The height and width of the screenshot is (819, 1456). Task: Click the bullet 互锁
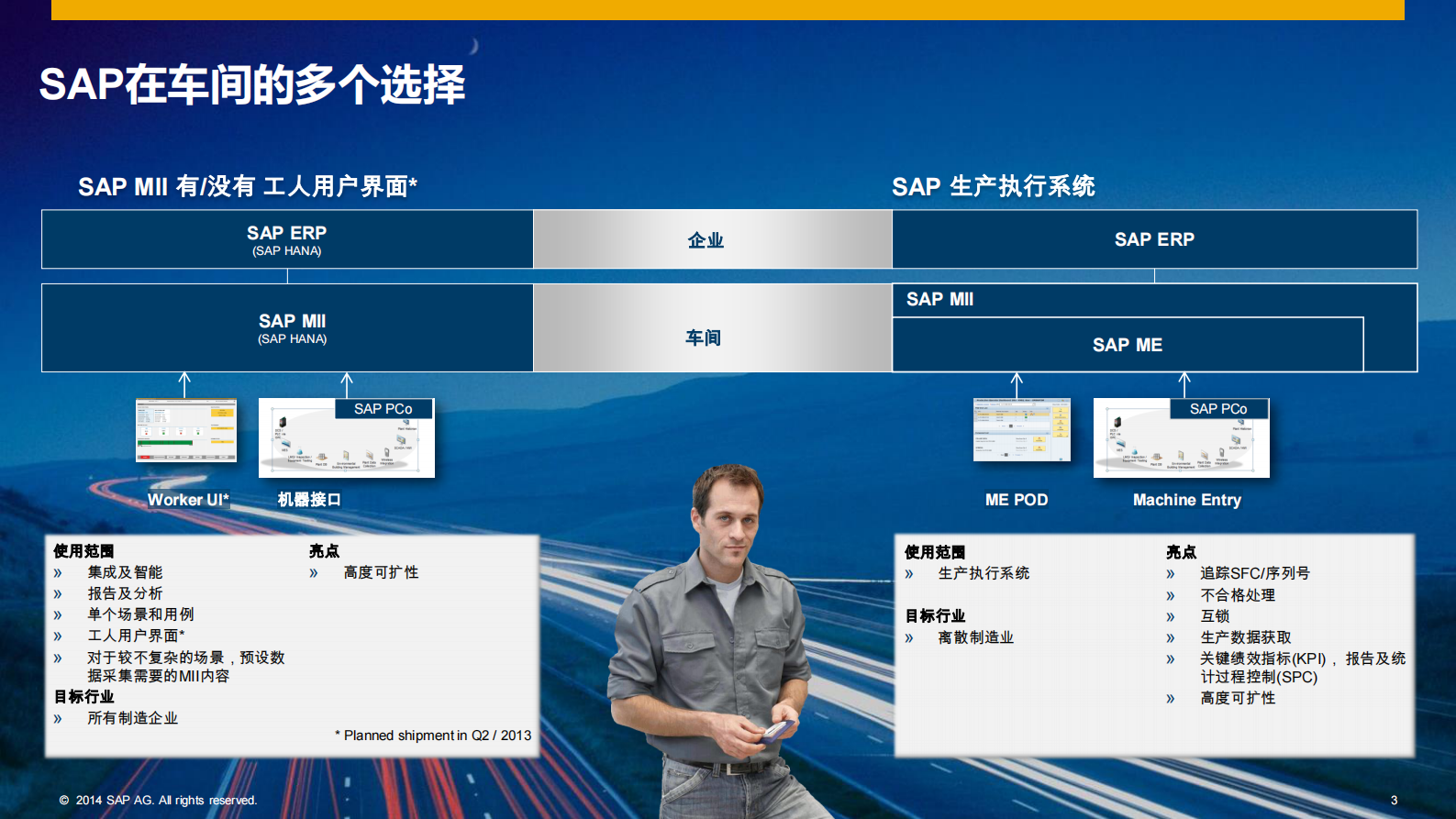tap(1215, 616)
